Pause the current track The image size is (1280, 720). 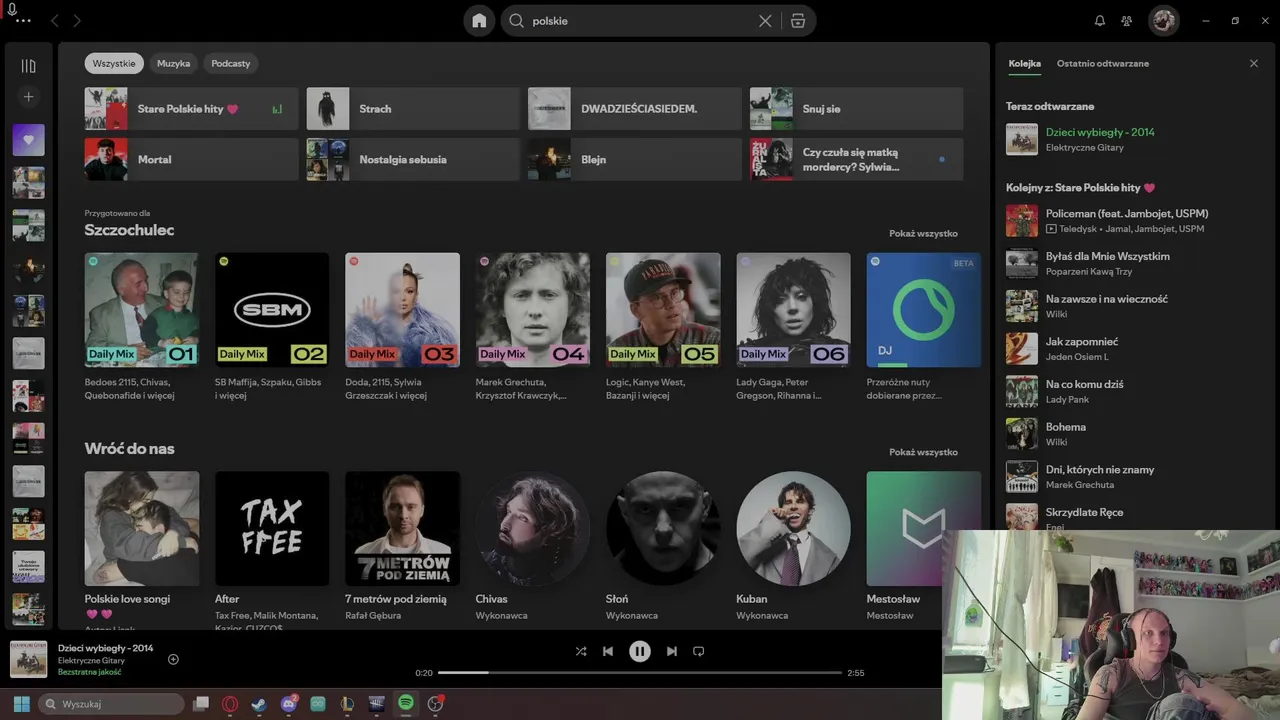(x=640, y=651)
